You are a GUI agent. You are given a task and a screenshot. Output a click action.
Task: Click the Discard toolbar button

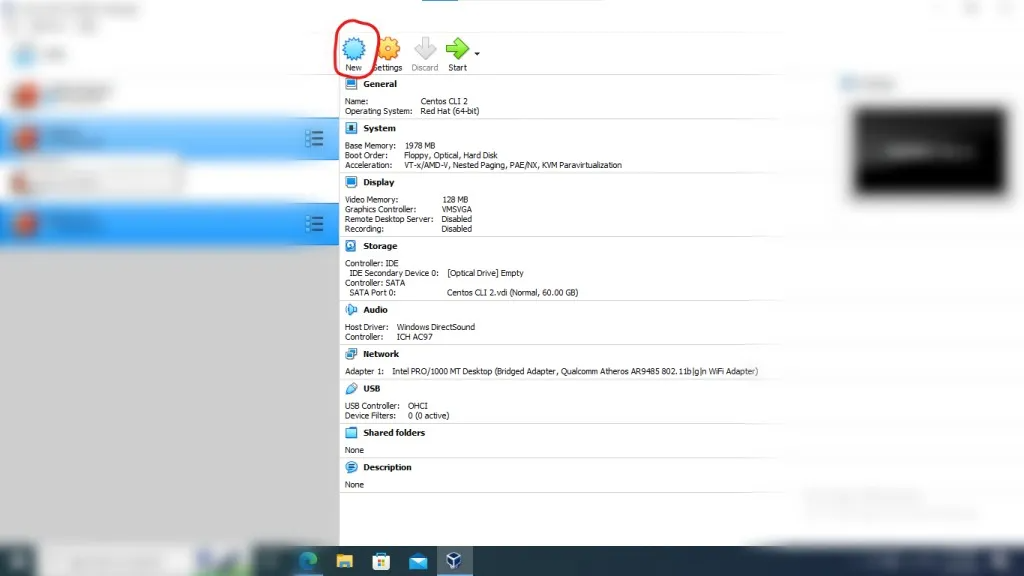pos(424,54)
